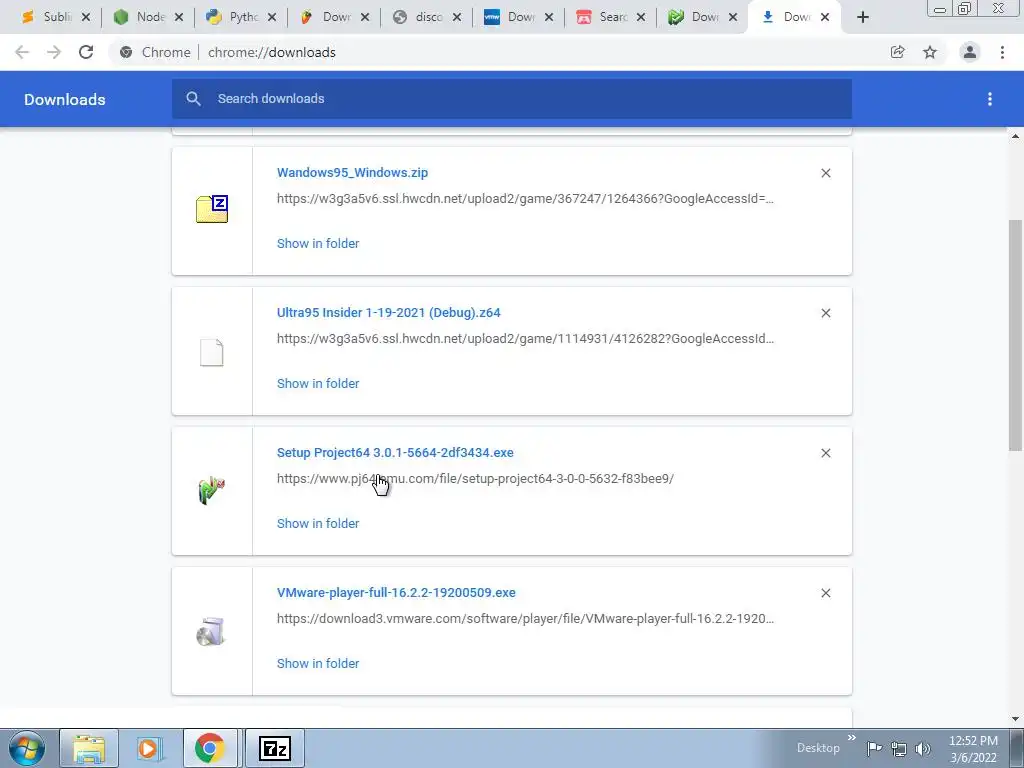Expand the Desktop toolbar chevron
The width and height of the screenshot is (1024, 768).
(852, 739)
